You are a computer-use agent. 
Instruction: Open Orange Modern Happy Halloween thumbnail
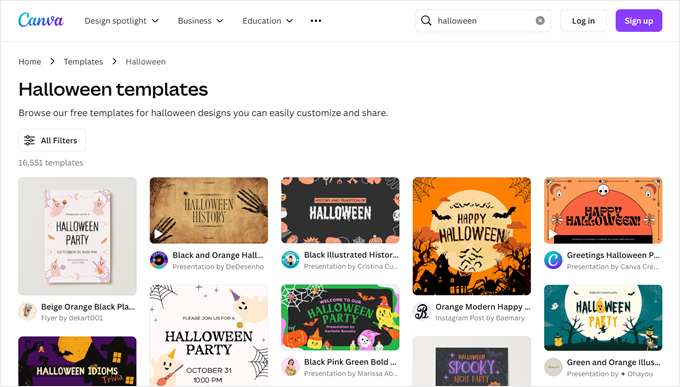tap(471, 236)
